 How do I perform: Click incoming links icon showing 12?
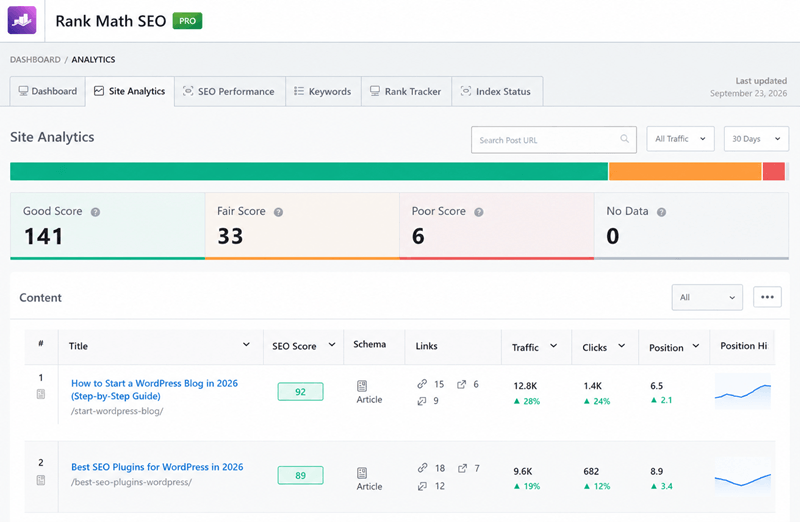pos(422,486)
